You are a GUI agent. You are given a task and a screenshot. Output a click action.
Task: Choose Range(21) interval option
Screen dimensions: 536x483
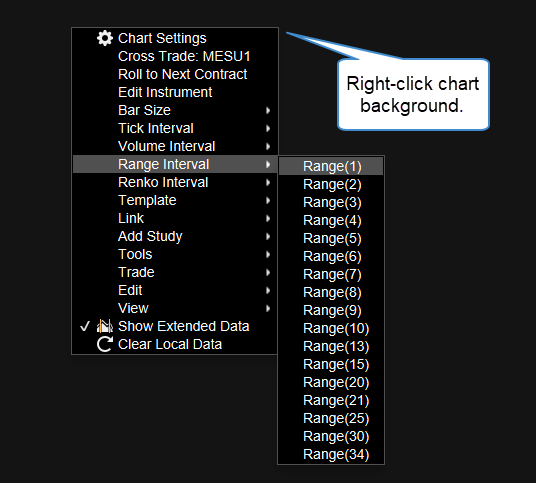(x=331, y=400)
